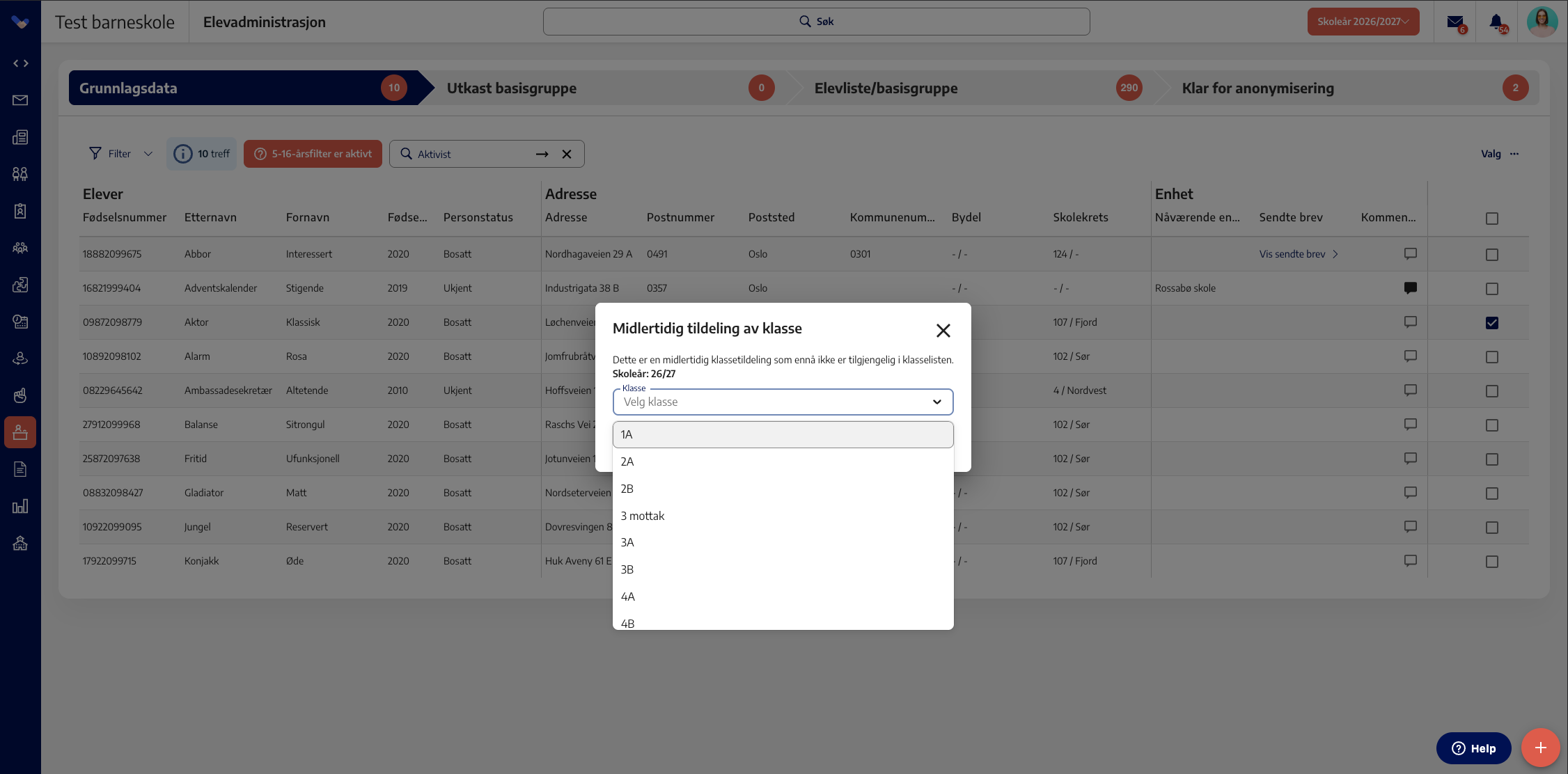Click the red plus floating button
The width and height of the screenshot is (1568, 774).
[x=1541, y=748]
